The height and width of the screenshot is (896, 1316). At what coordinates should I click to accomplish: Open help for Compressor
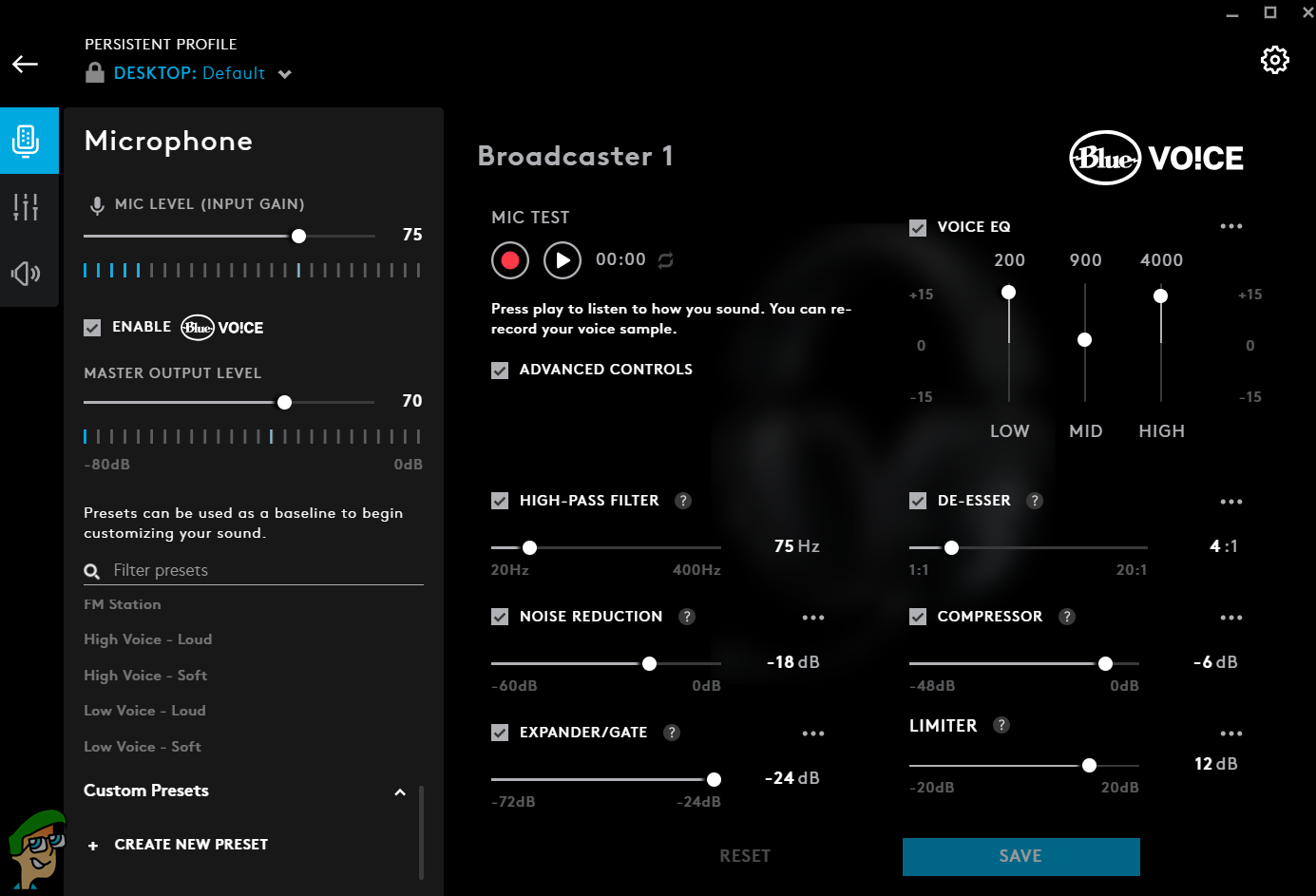(1067, 617)
